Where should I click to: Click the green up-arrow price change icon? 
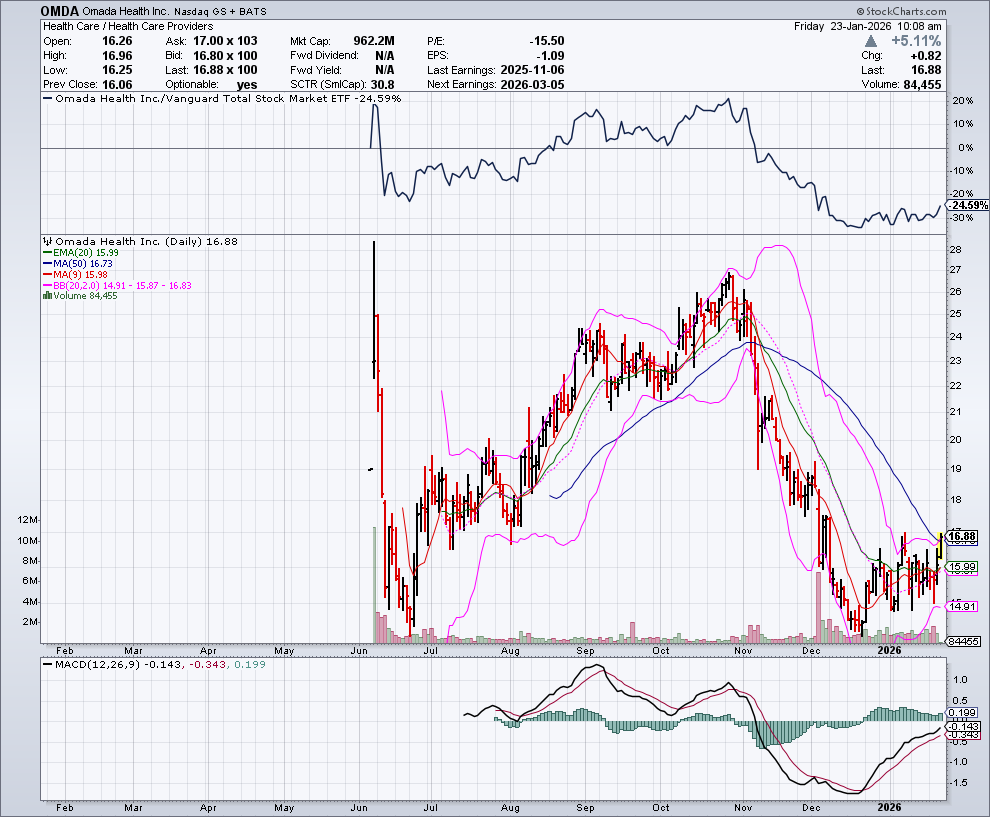tap(872, 41)
